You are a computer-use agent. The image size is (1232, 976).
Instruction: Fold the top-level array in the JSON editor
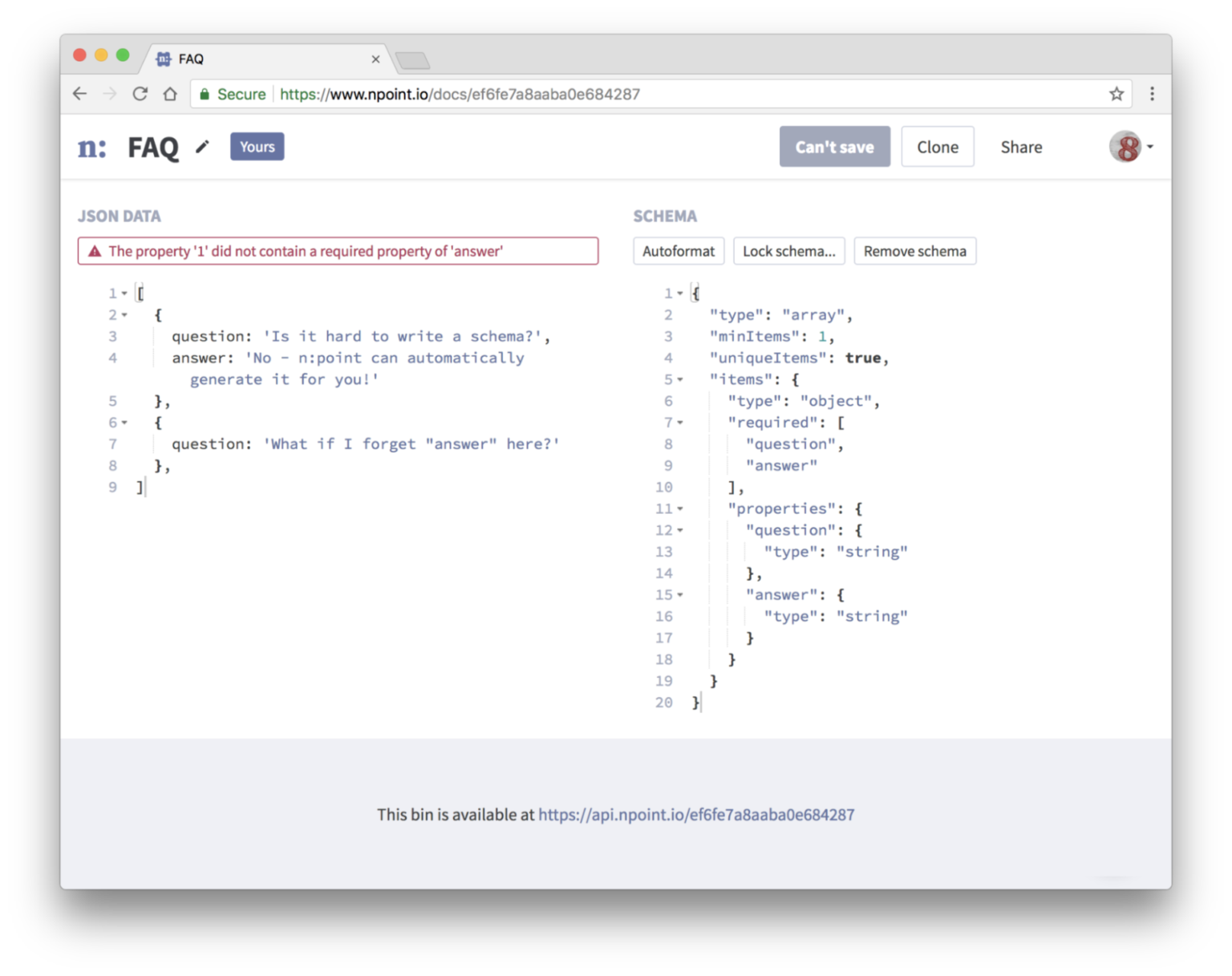pos(124,293)
